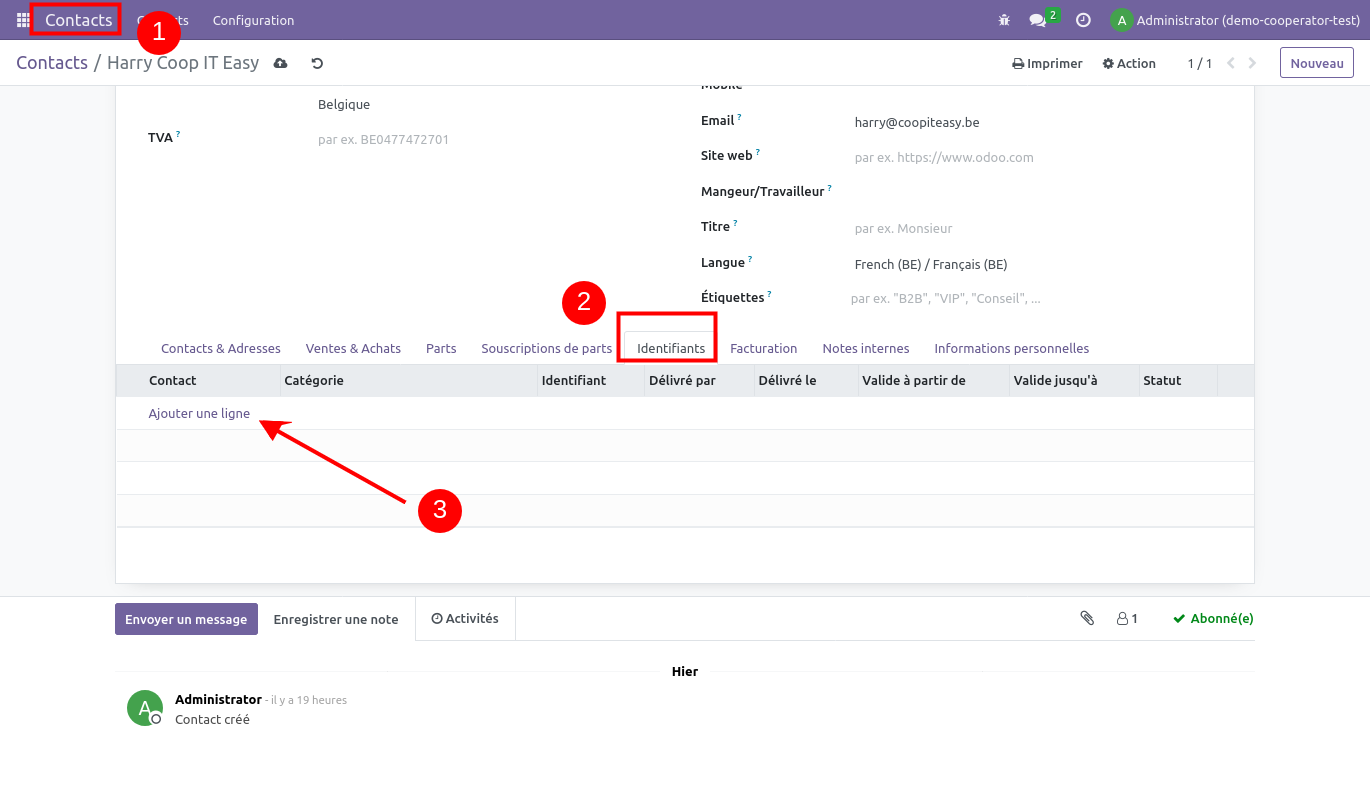This screenshot has height=786, width=1370.
Task: Go to the previous record arrow
Action: point(1230,63)
